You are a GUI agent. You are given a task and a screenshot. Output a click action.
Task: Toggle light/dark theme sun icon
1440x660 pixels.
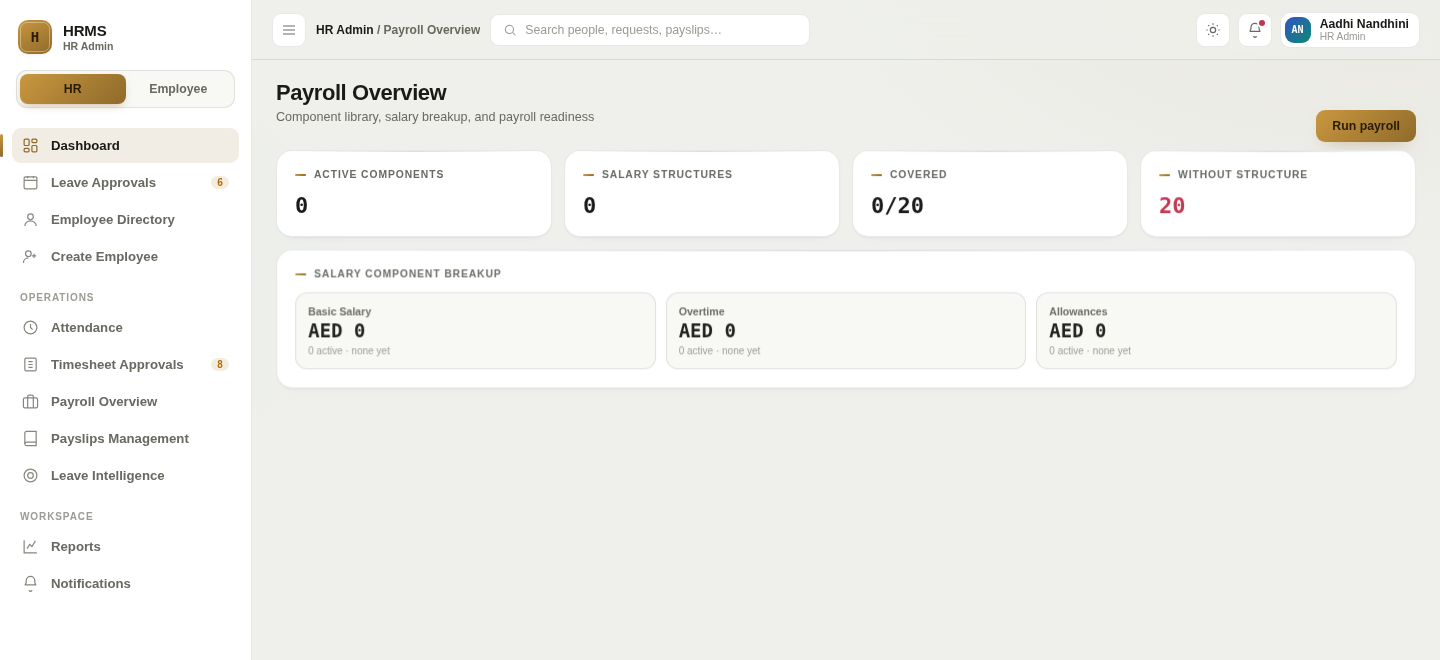click(x=1213, y=30)
